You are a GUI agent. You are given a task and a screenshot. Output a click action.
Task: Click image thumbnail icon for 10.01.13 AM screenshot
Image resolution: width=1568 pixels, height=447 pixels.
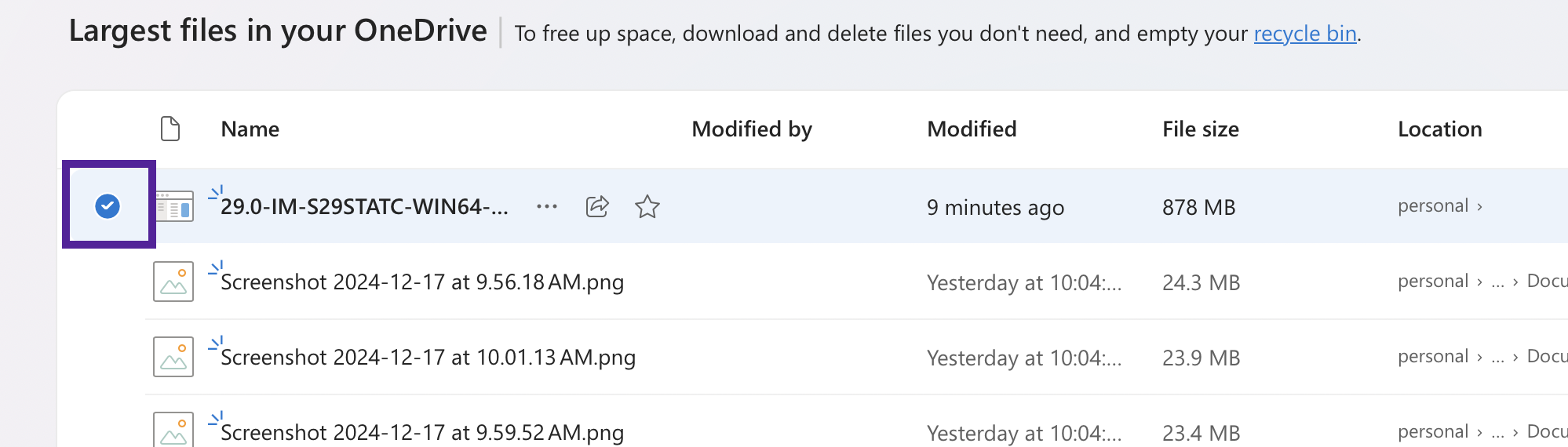(173, 357)
